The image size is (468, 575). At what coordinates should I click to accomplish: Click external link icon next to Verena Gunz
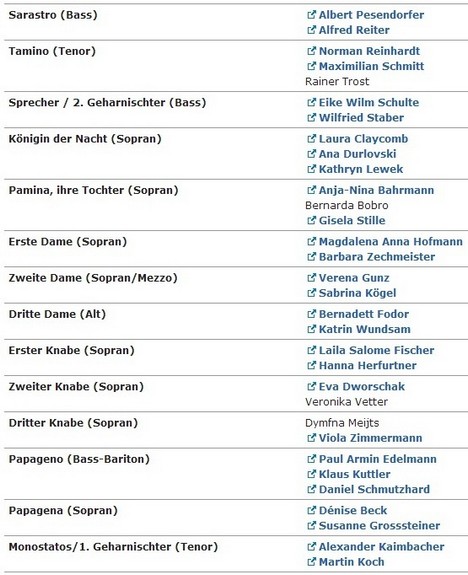coord(311,278)
